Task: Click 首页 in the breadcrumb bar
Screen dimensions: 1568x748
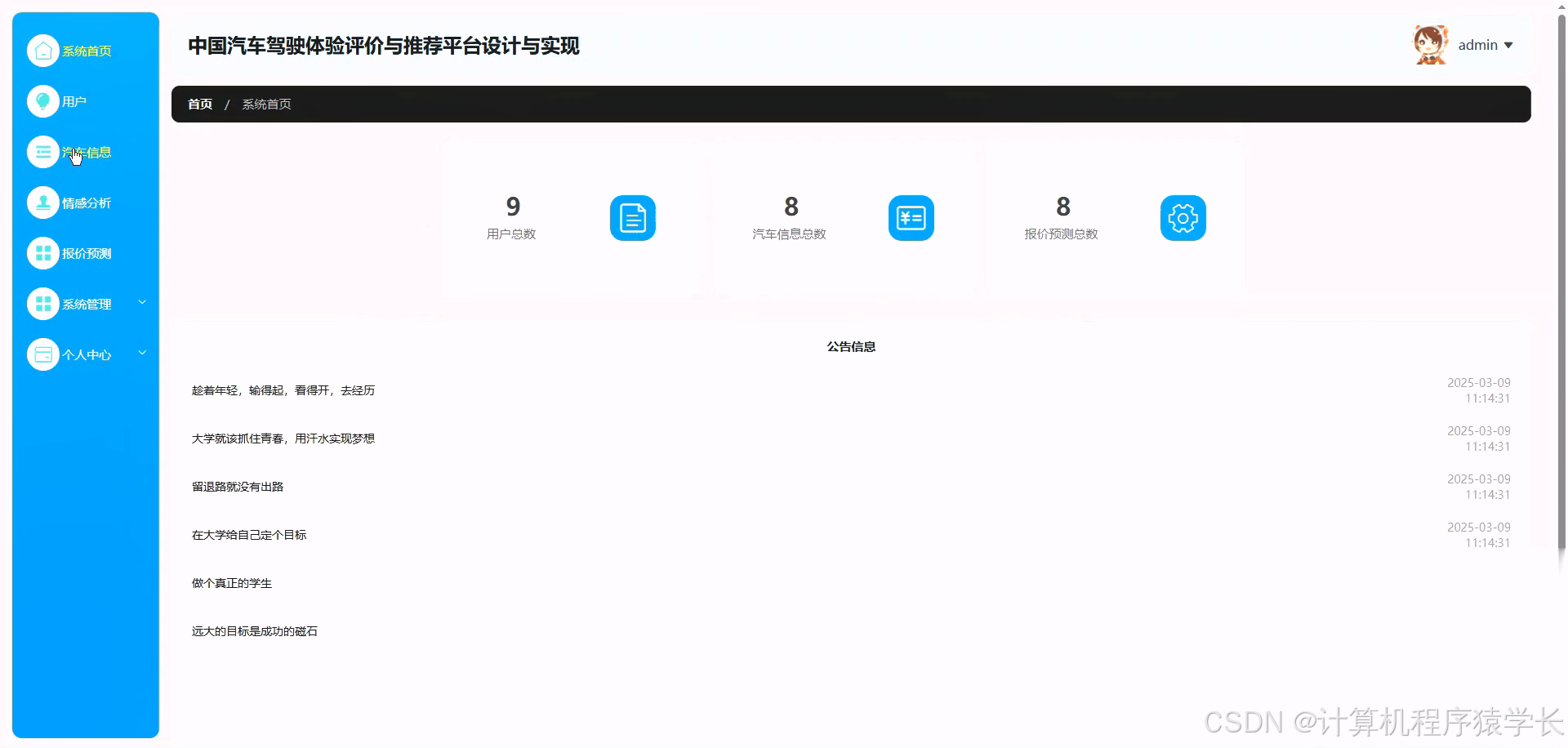Action: pyautogui.click(x=198, y=104)
